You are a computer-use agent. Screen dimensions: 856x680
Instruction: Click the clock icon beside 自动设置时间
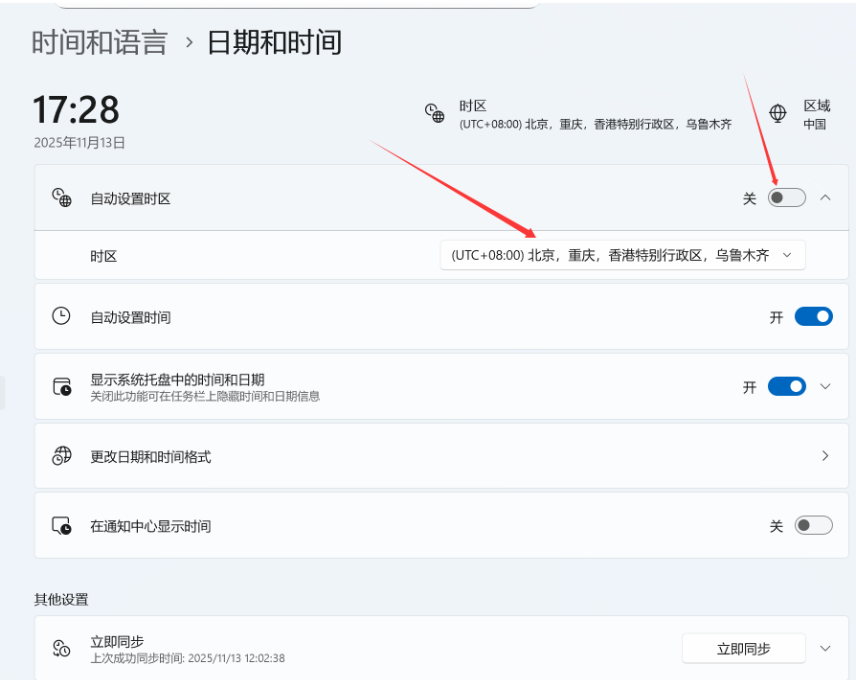coord(62,316)
